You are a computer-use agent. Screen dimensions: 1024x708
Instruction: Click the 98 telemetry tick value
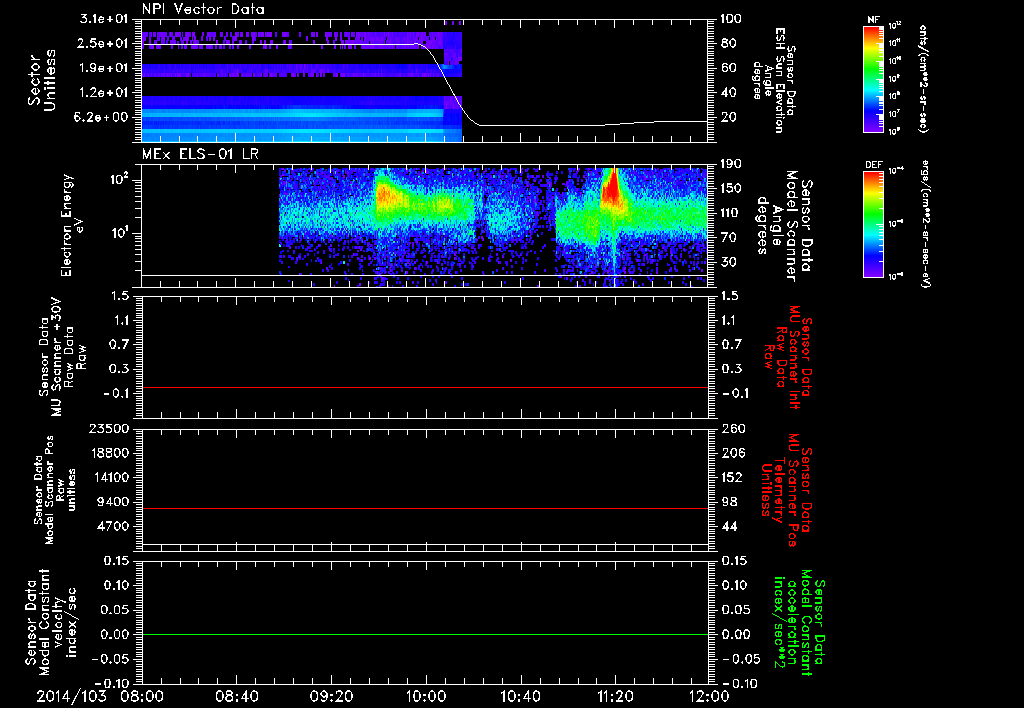[729, 502]
